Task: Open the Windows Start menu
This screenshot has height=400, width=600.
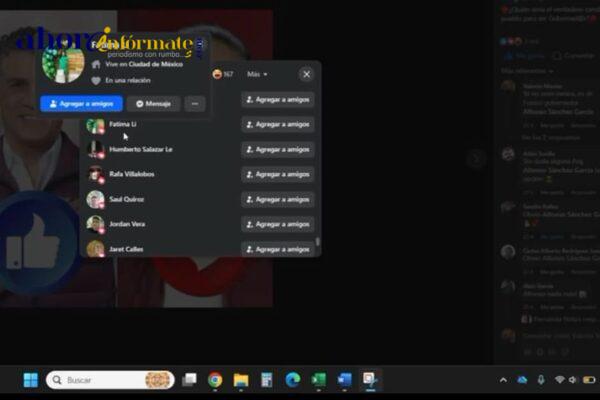Action: point(30,380)
